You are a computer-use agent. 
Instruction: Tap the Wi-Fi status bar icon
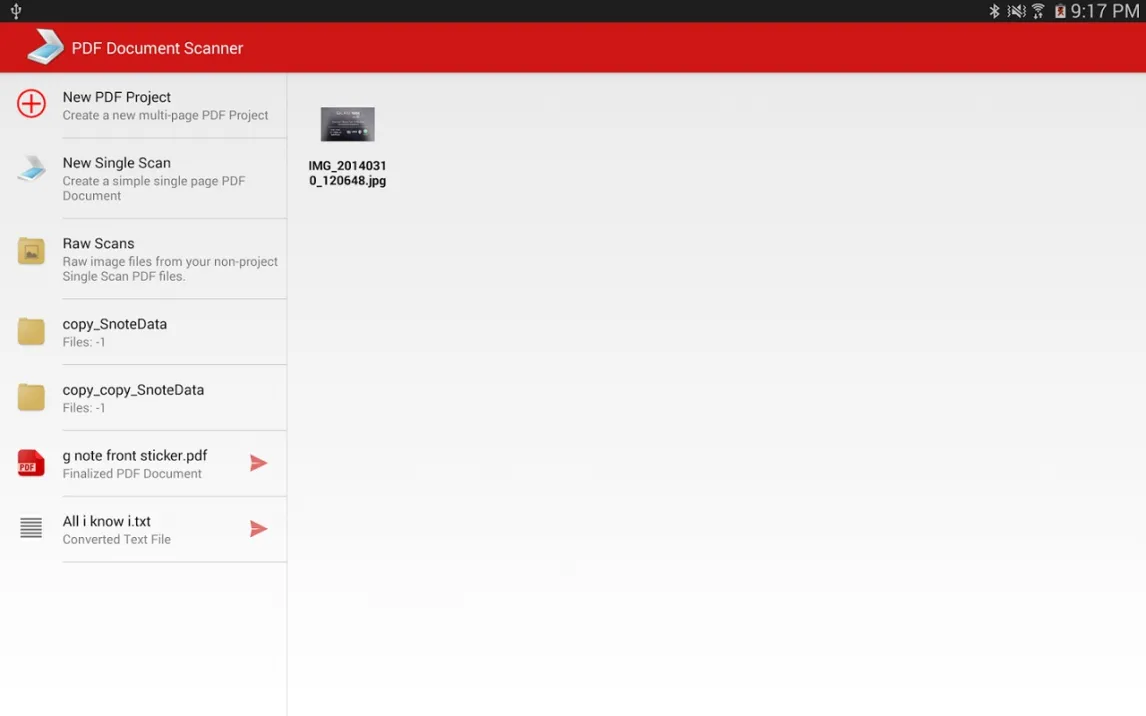[1038, 11]
